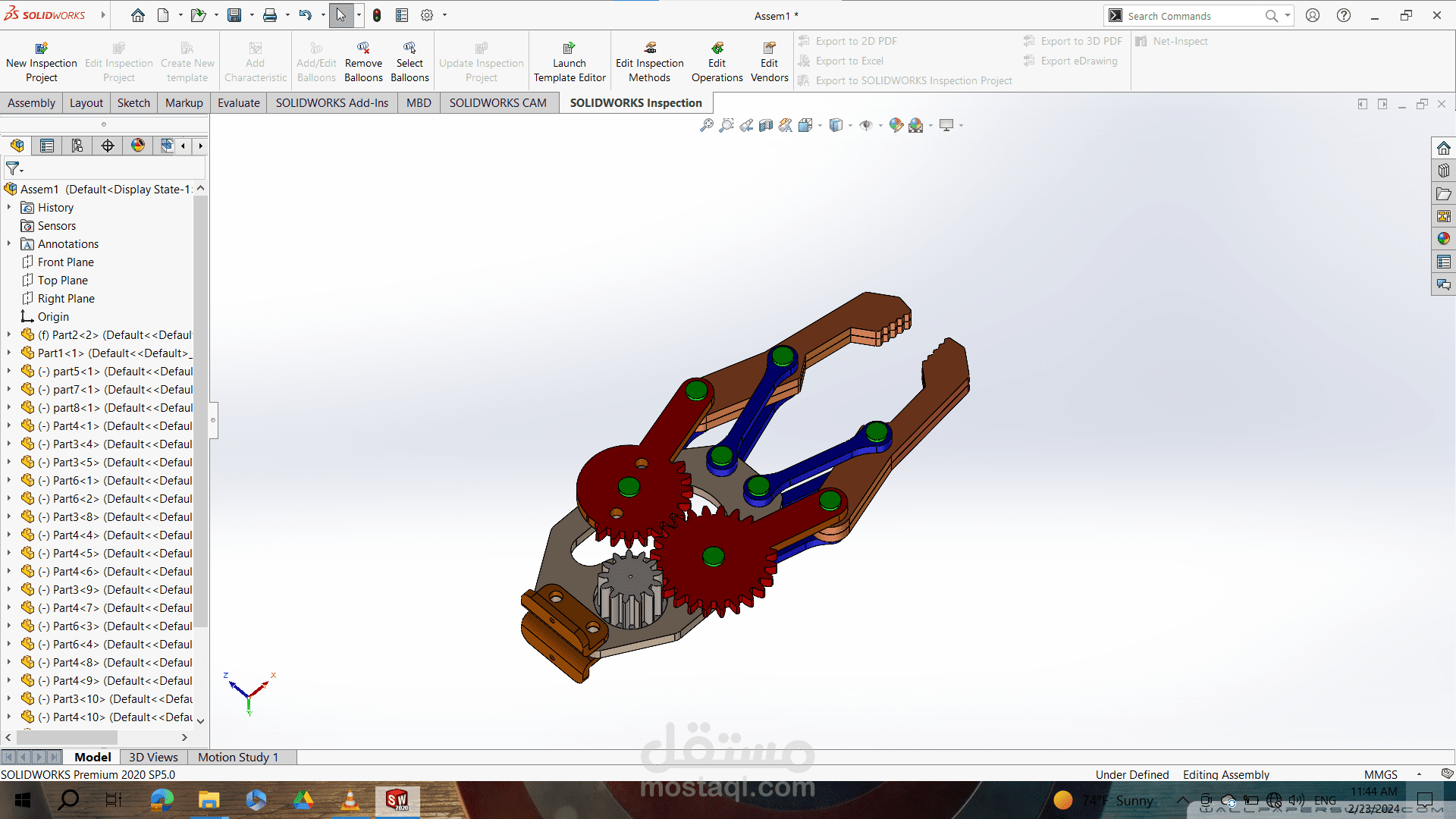Switch to the Evaluate tab
Image resolution: width=1456 pixels, height=819 pixels.
click(238, 103)
